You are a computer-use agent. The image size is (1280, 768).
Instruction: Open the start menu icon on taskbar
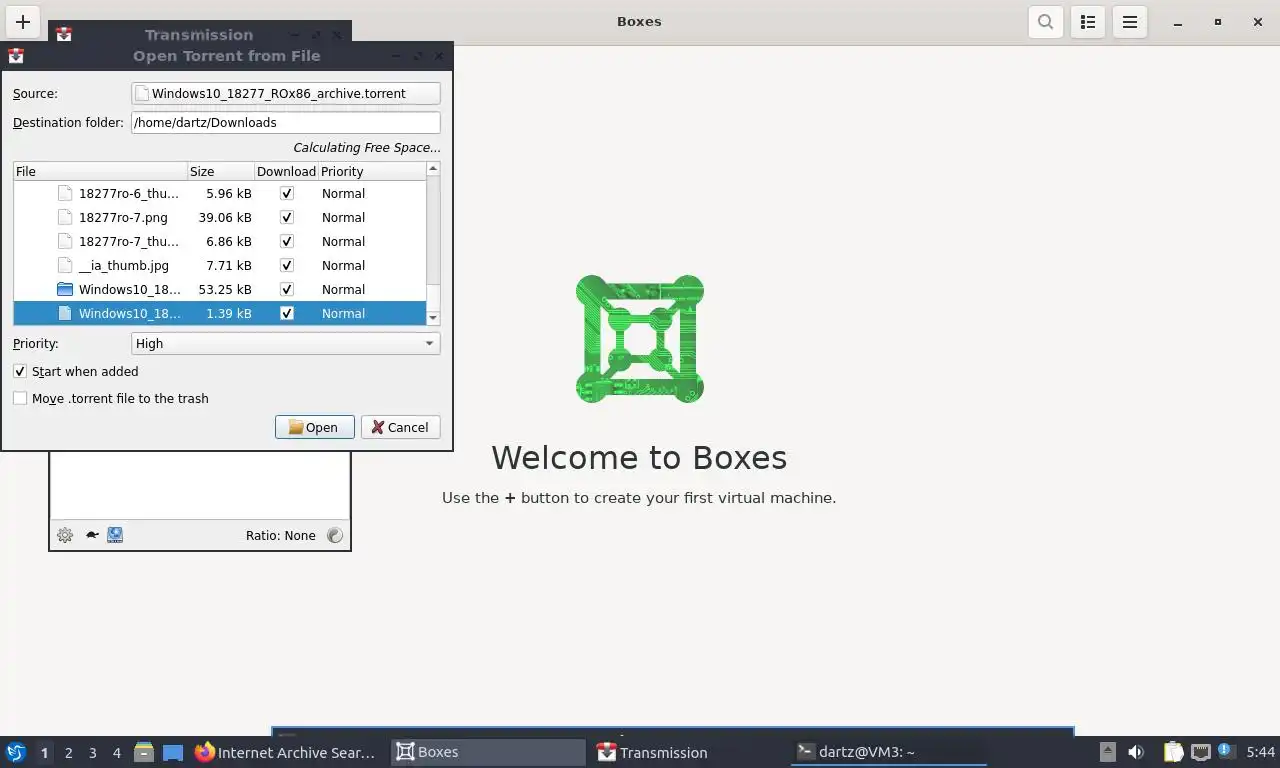point(15,752)
